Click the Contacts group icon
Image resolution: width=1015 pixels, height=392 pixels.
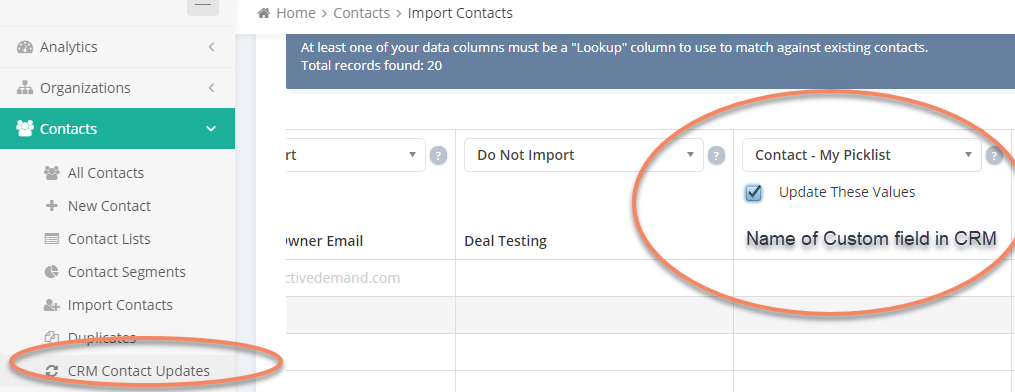coord(25,129)
